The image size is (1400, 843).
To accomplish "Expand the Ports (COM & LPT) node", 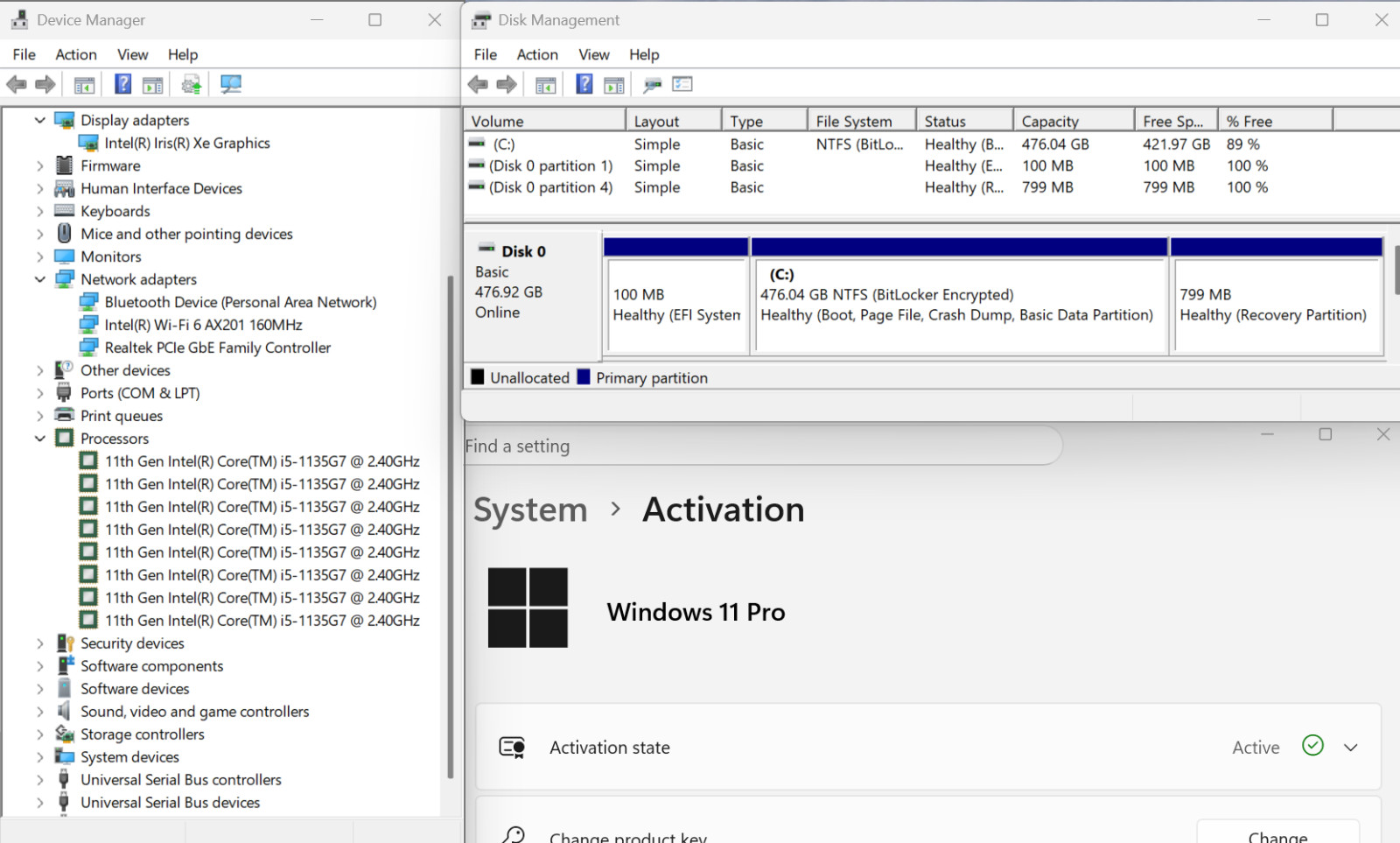I will 40,393.
